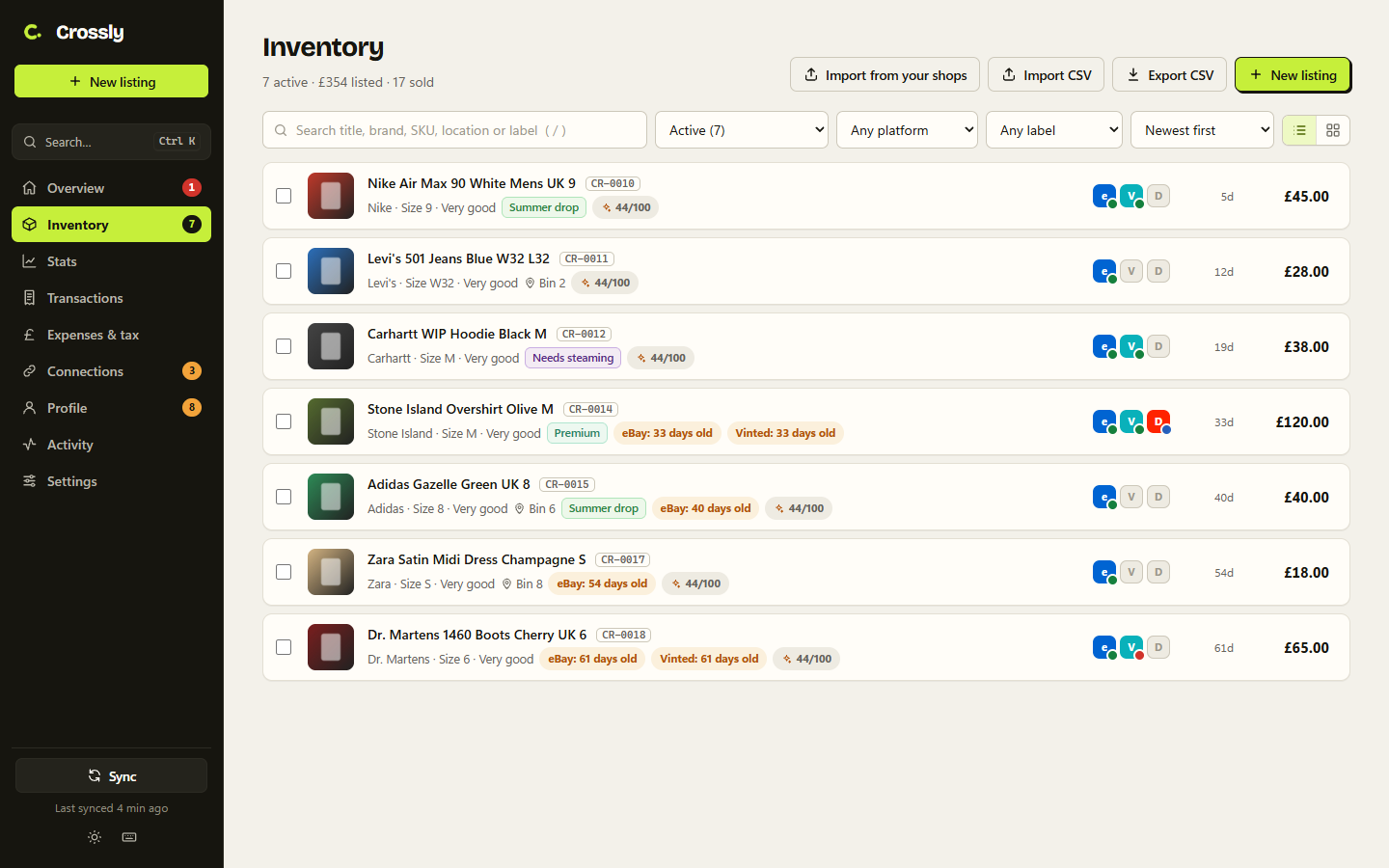Click Vinted icon on Adidas Gazelle row
The width and height of the screenshot is (1389, 868).
point(1131,497)
